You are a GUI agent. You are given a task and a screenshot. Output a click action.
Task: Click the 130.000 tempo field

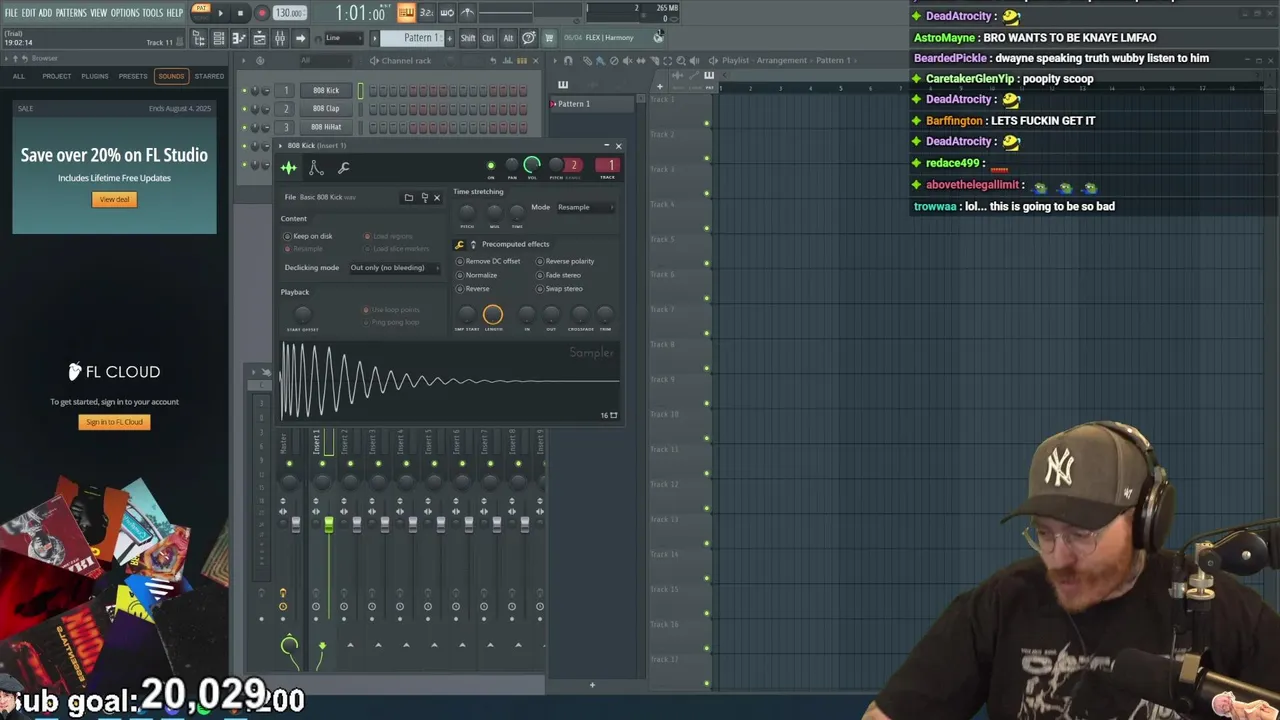[x=289, y=13]
